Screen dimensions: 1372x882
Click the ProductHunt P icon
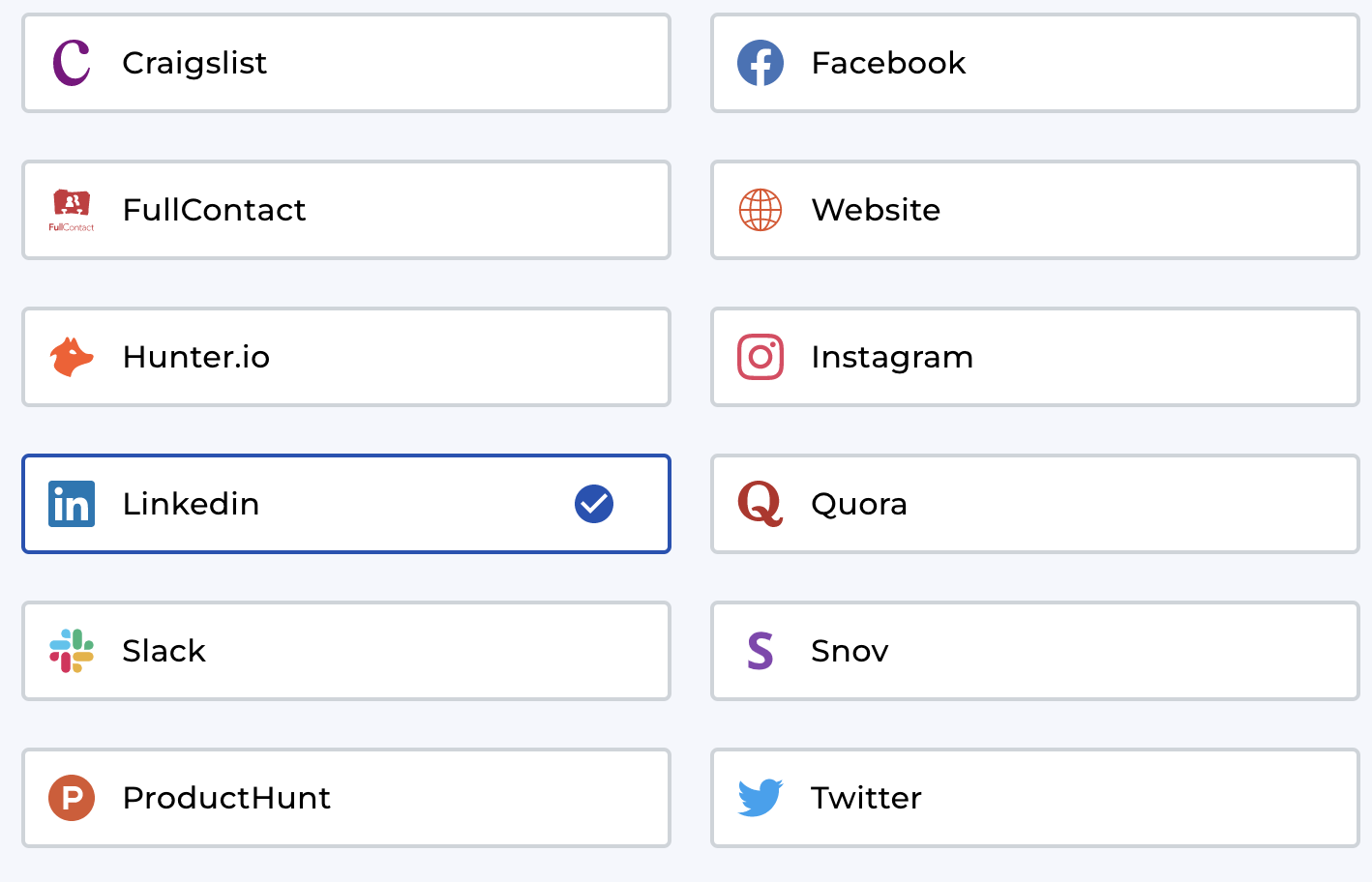pos(72,798)
